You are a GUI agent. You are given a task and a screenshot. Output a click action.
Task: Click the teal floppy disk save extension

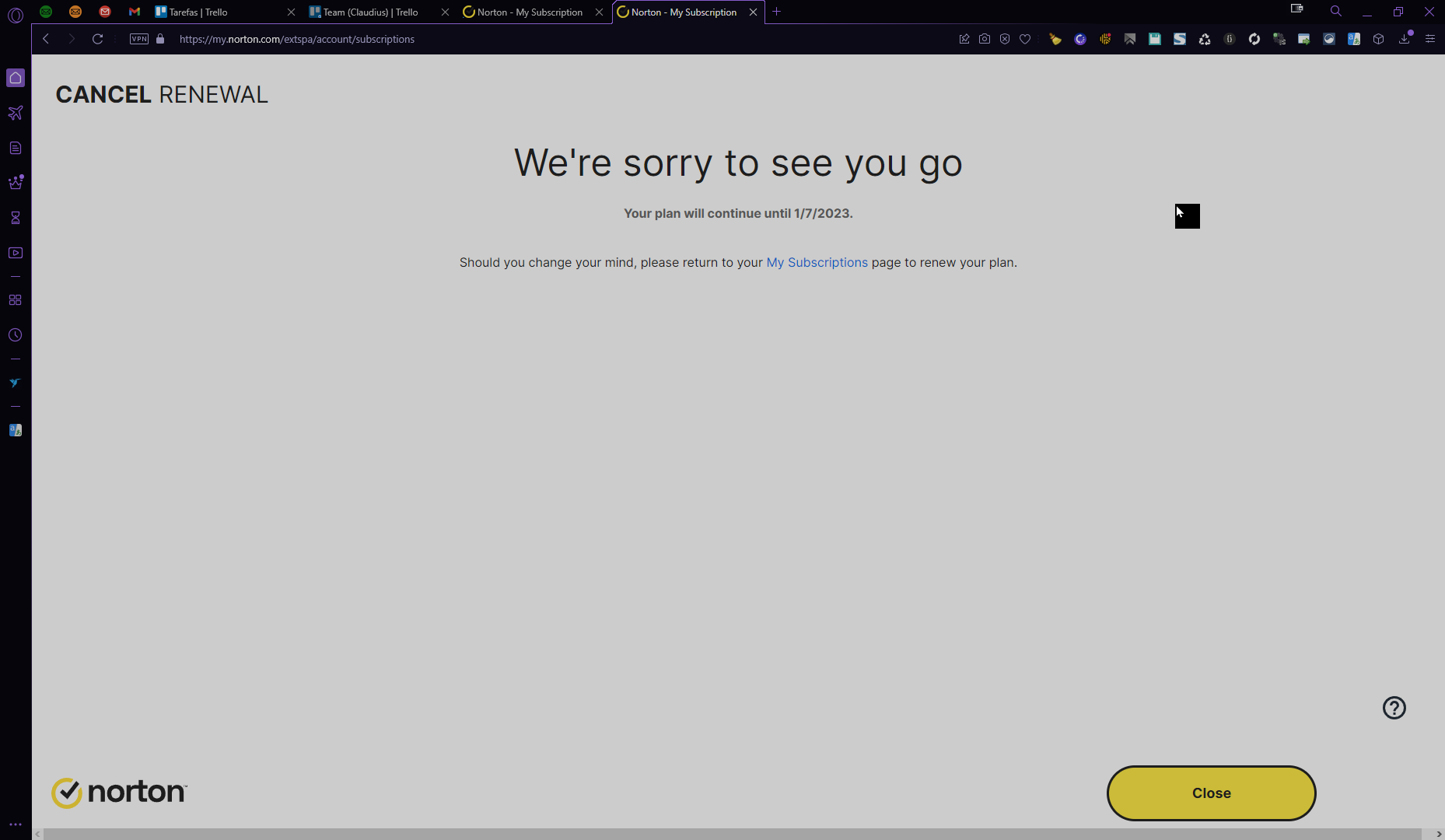[1155, 39]
